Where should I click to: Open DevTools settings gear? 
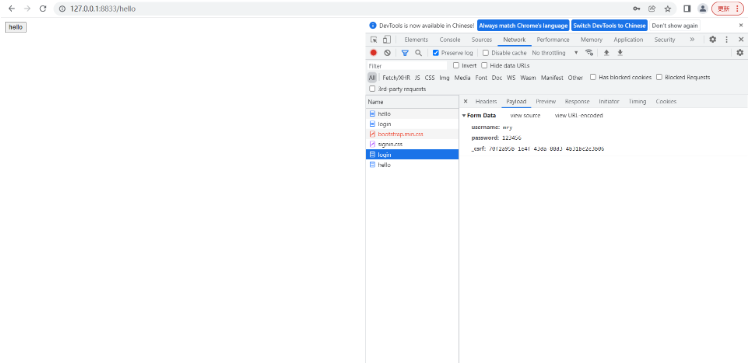click(x=713, y=40)
